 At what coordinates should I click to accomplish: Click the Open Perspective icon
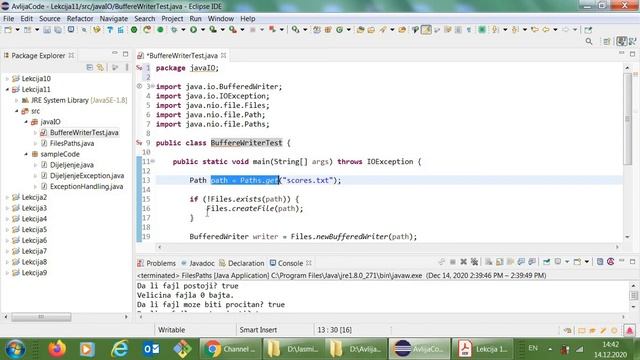pos(607,41)
